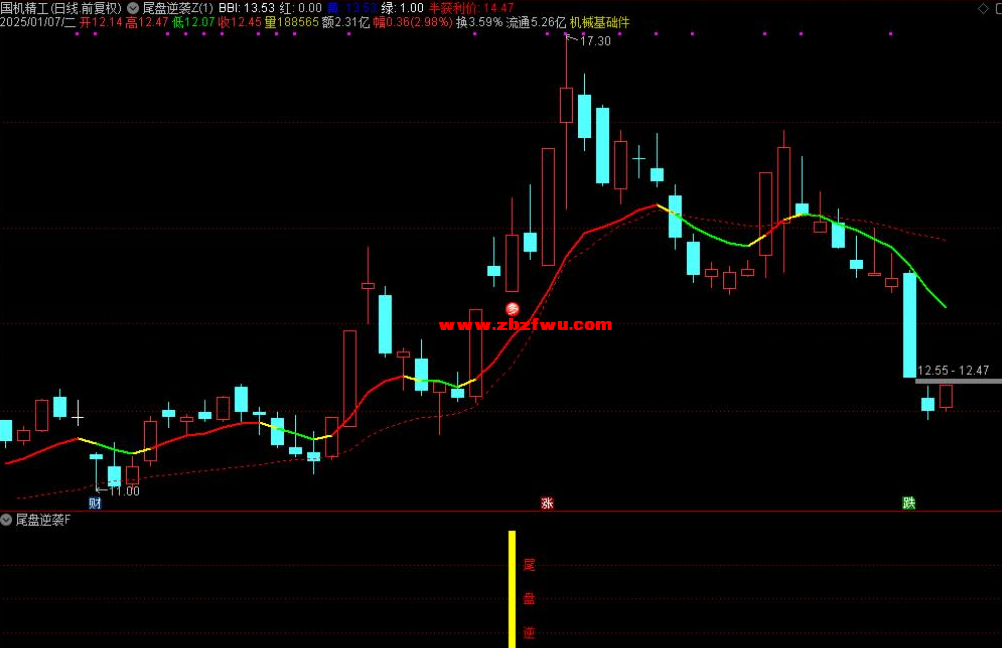Click the date 2025/01/07/二
The height and width of the screenshot is (648, 1002).
point(38,22)
